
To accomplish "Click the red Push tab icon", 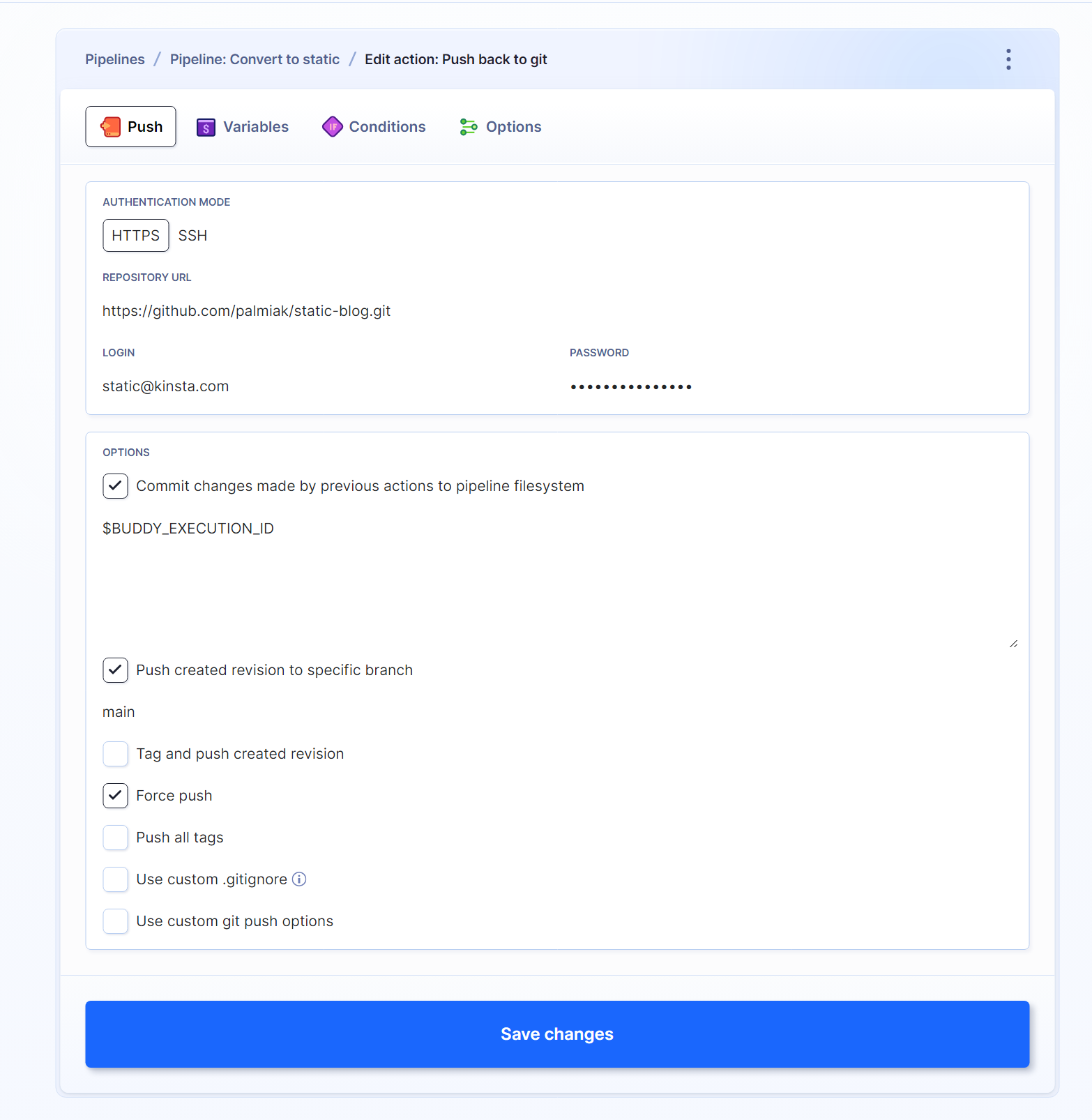I will pyautogui.click(x=111, y=127).
